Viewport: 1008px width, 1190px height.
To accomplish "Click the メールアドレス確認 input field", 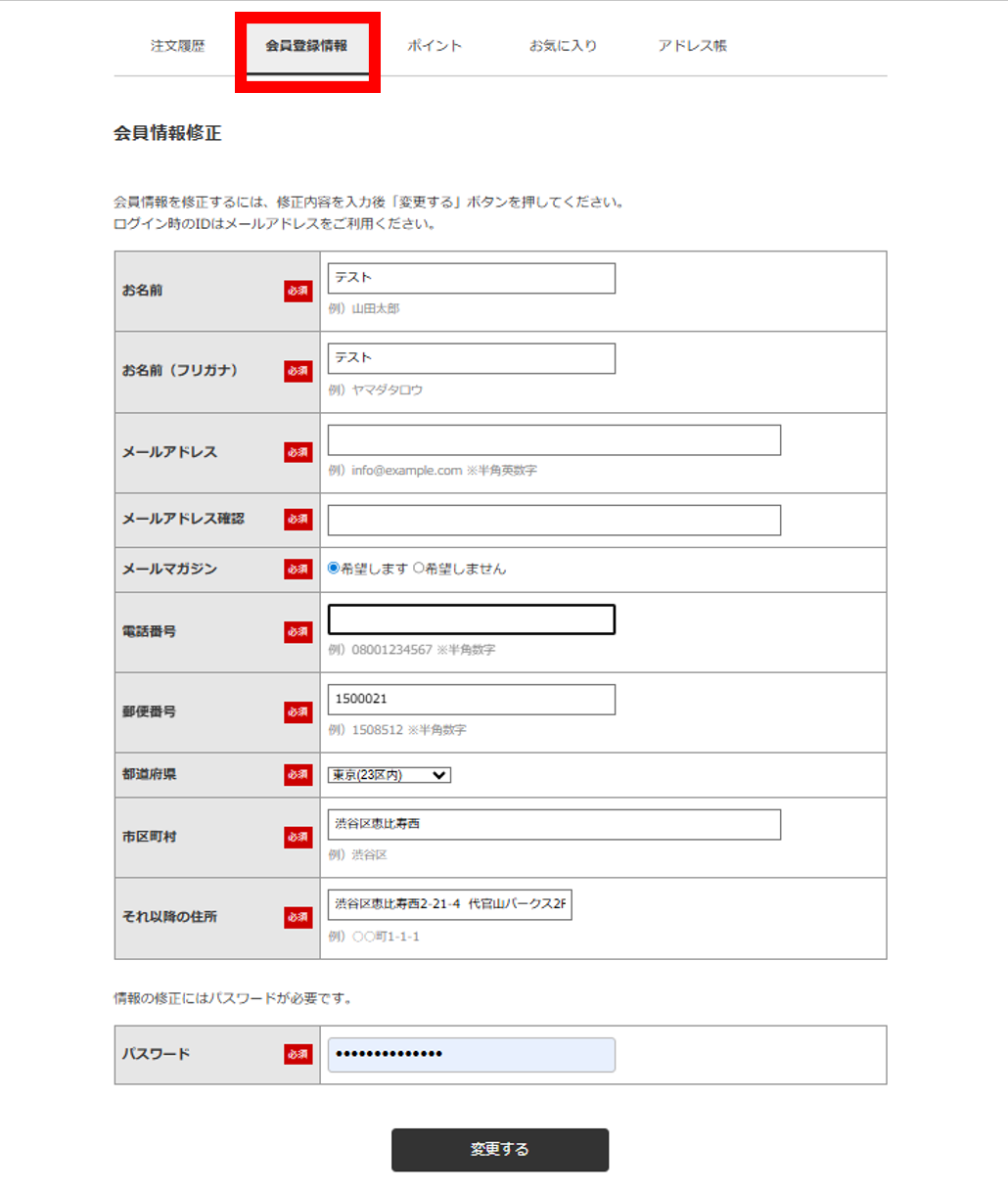I will [x=553, y=520].
